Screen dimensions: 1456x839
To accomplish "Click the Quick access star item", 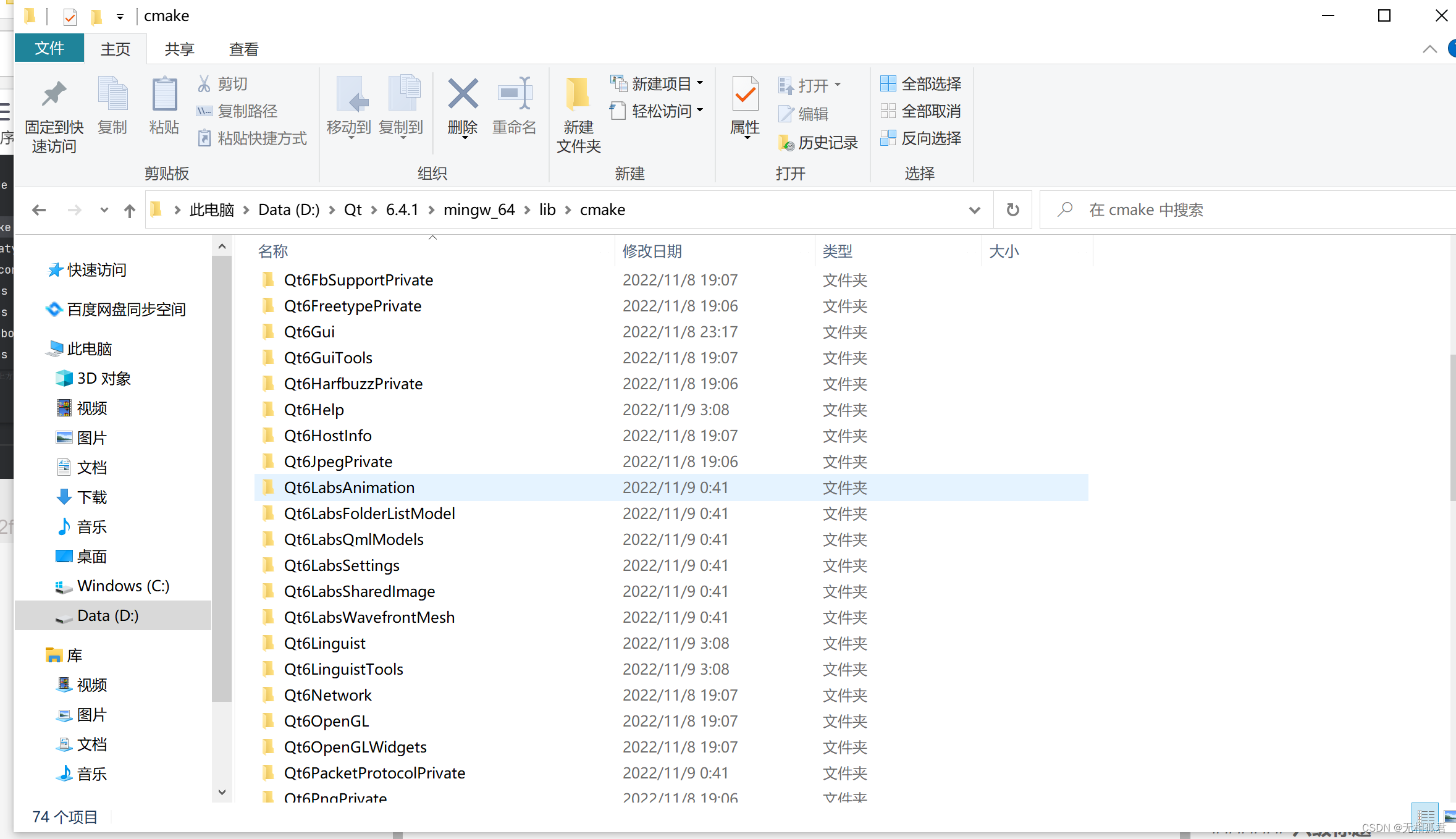I will [87, 270].
